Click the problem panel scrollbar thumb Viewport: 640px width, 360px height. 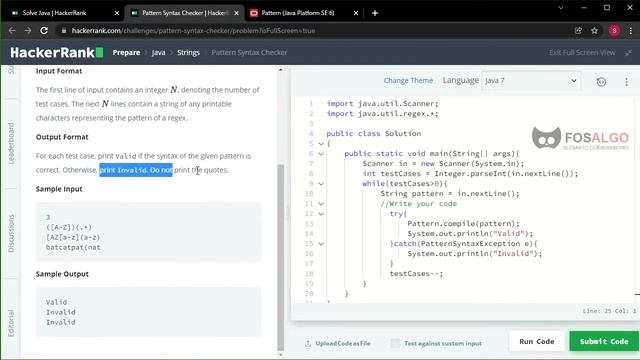280,257
